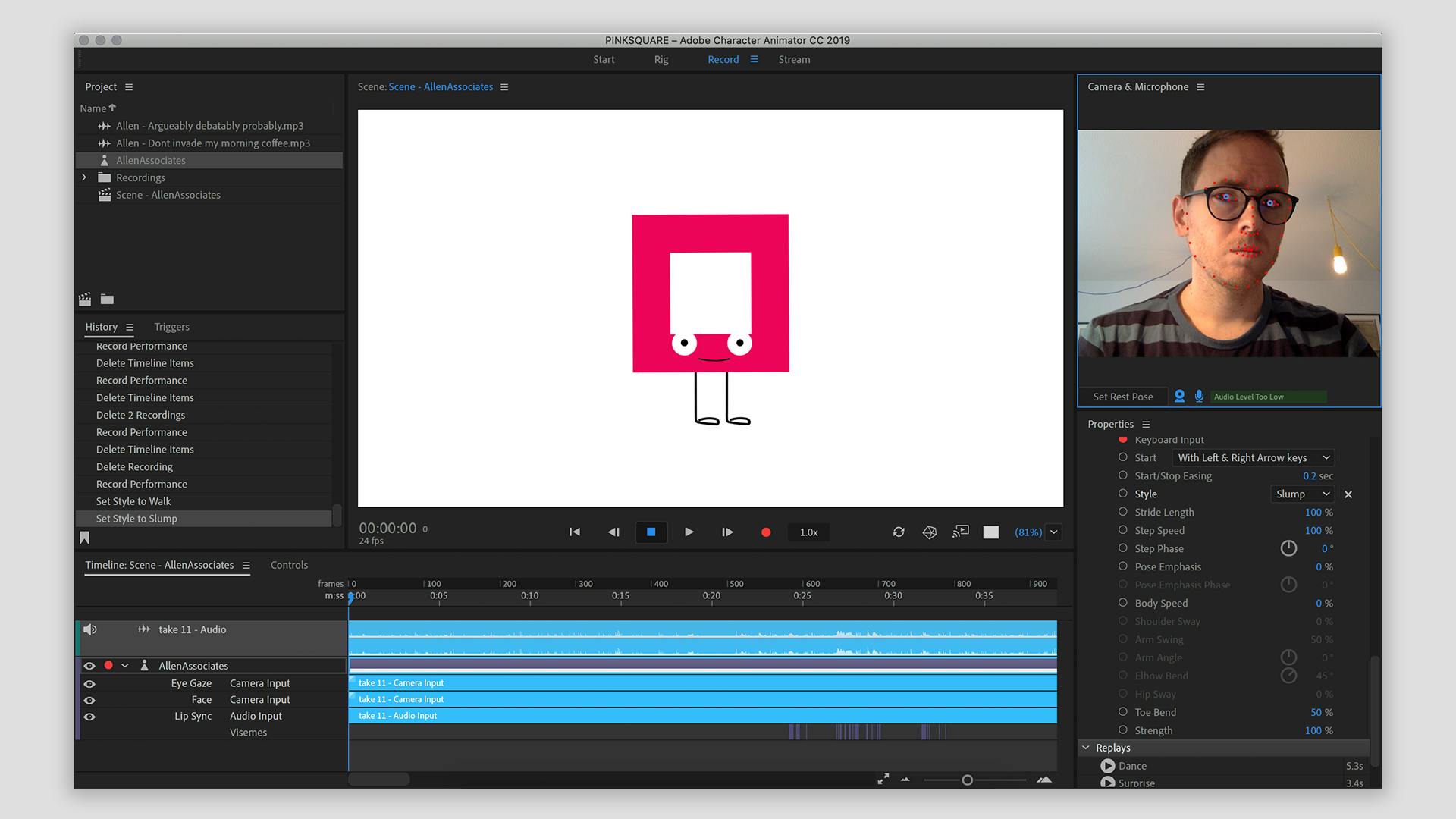Jump to the start of the scene

tap(575, 532)
